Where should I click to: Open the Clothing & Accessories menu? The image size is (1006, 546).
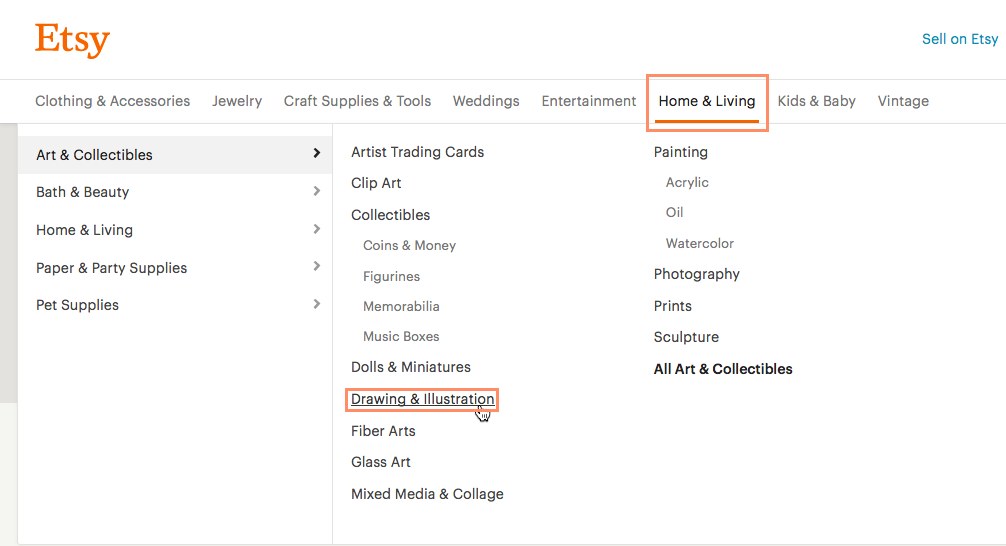tap(112, 101)
